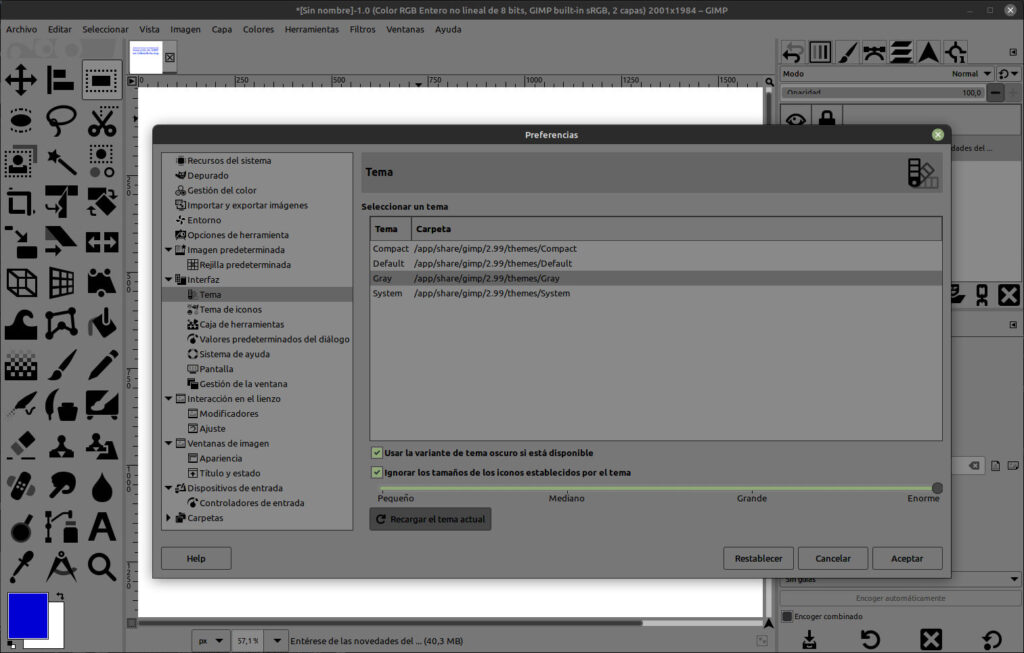This screenshot has height=653, width=1024.
Task: Toggle layer visibility eye icon
Action: coord(795,119)
